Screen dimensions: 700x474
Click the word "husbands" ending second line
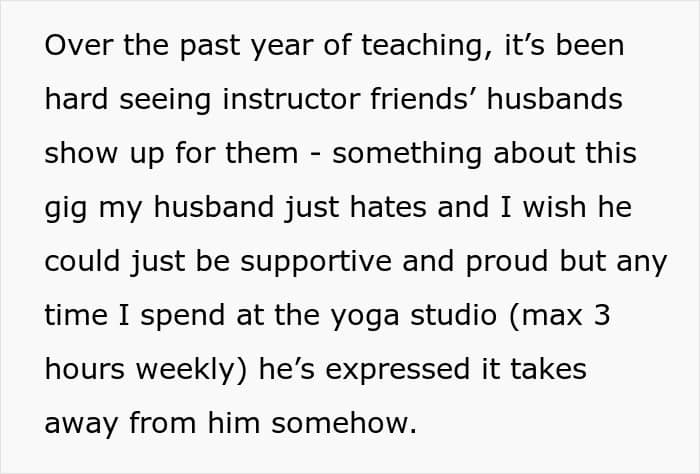555,99
